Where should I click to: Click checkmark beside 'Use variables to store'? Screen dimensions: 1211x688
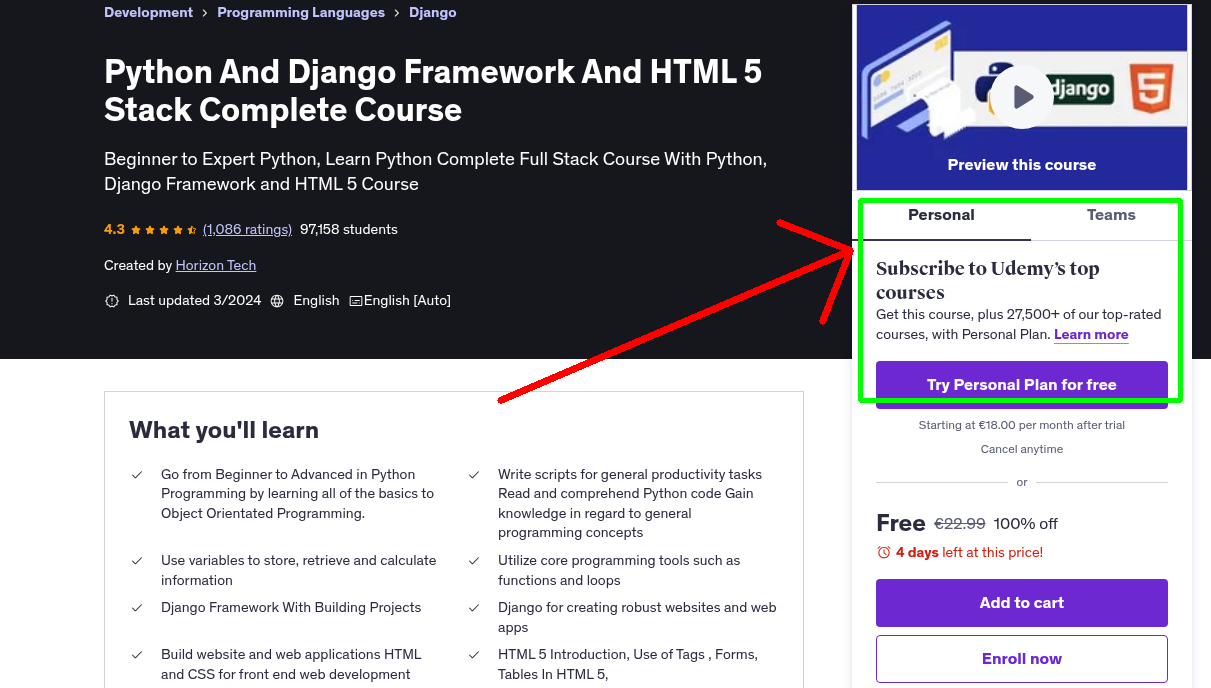tap(137, 561)
